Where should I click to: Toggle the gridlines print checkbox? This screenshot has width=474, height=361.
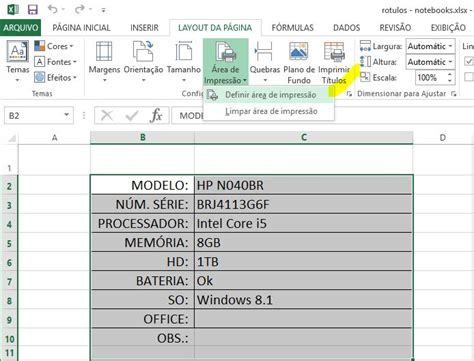(x=469, y=77)
